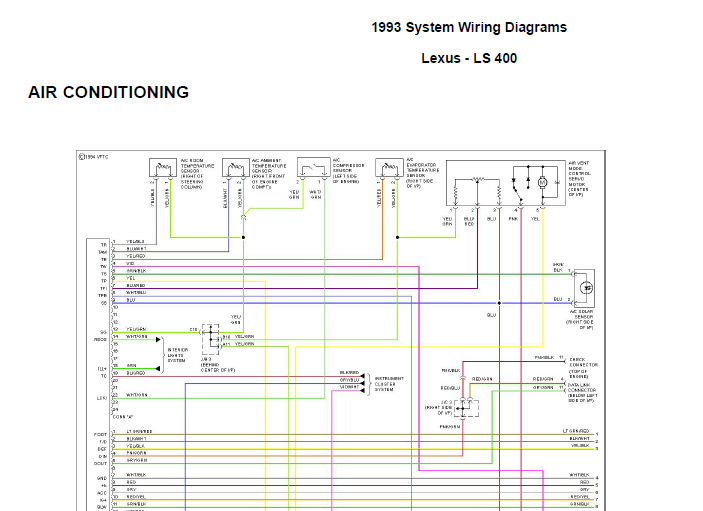Click the splice dot below evaporator sensor

tap(397, 237)
